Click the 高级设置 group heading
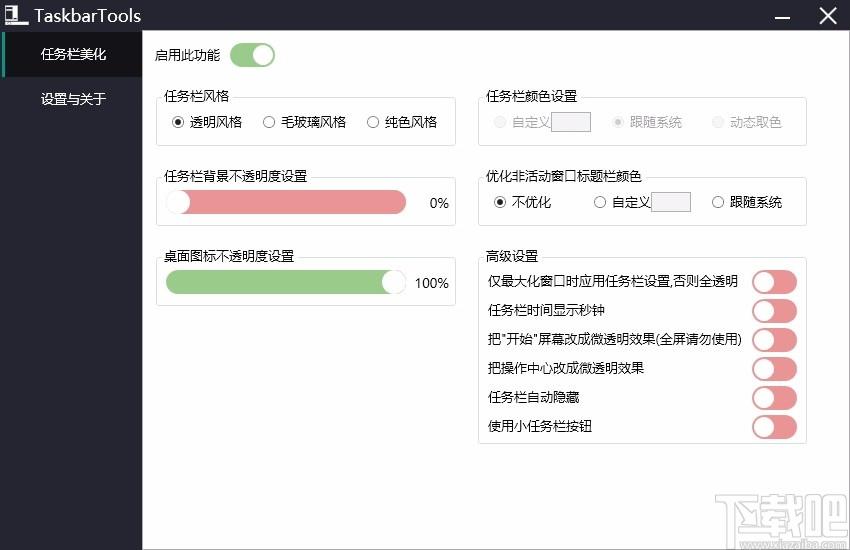The width and height of the screenshot is (850, 550). pos(512,256)
